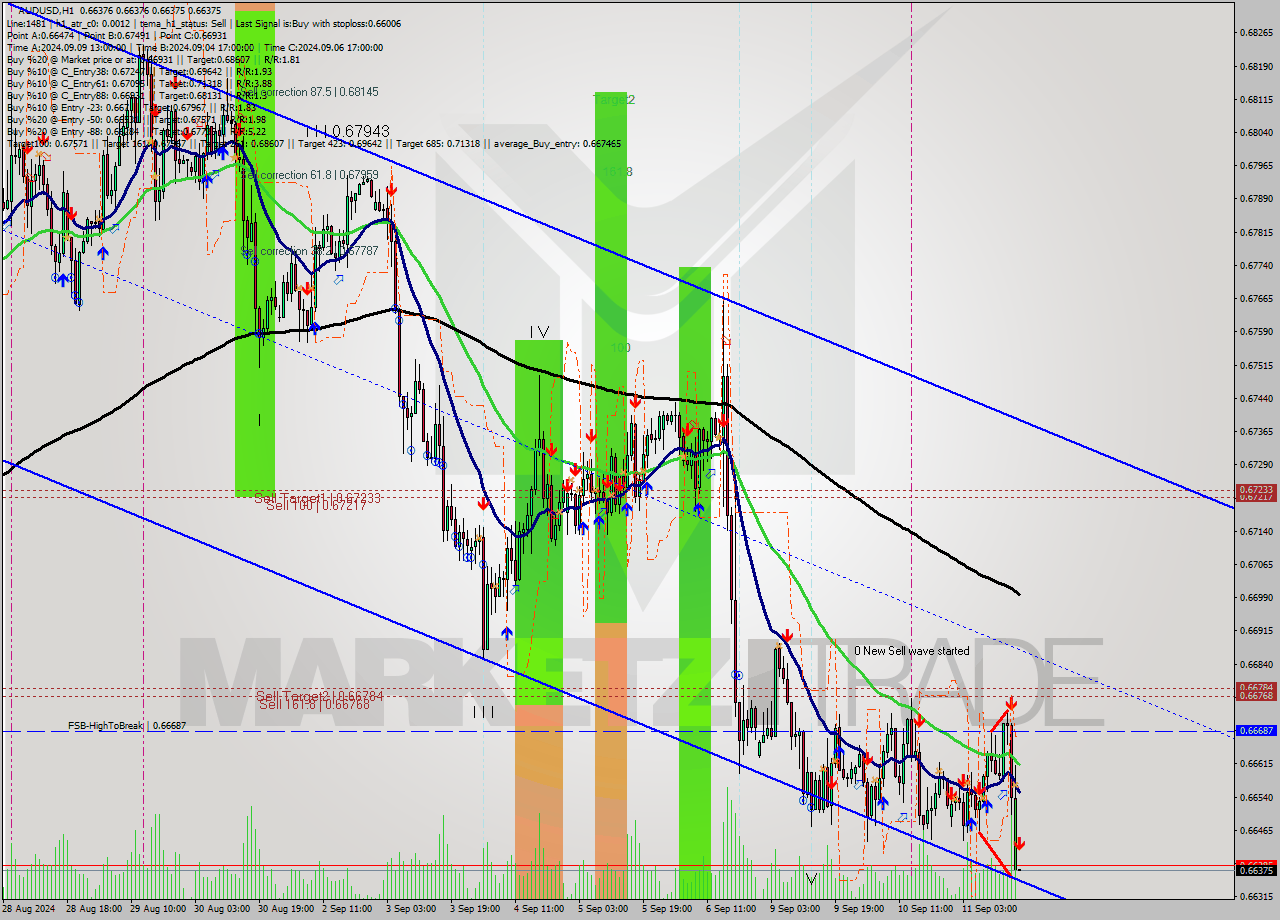Click the '11 Sep 03:00' time label

pyautogui.click(x=988, y=909)
